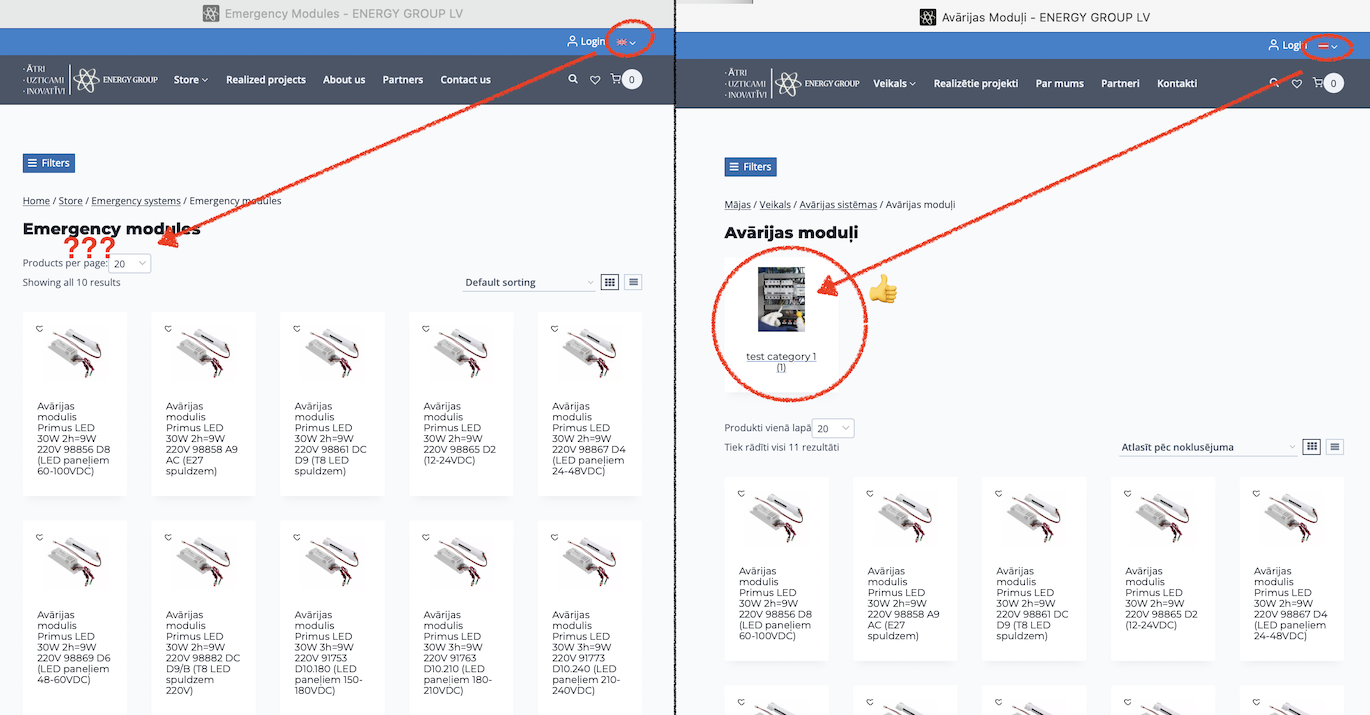Open Partners menu item
The image size is (1370, 715).
pyautogui.click(x=403, y=80)
